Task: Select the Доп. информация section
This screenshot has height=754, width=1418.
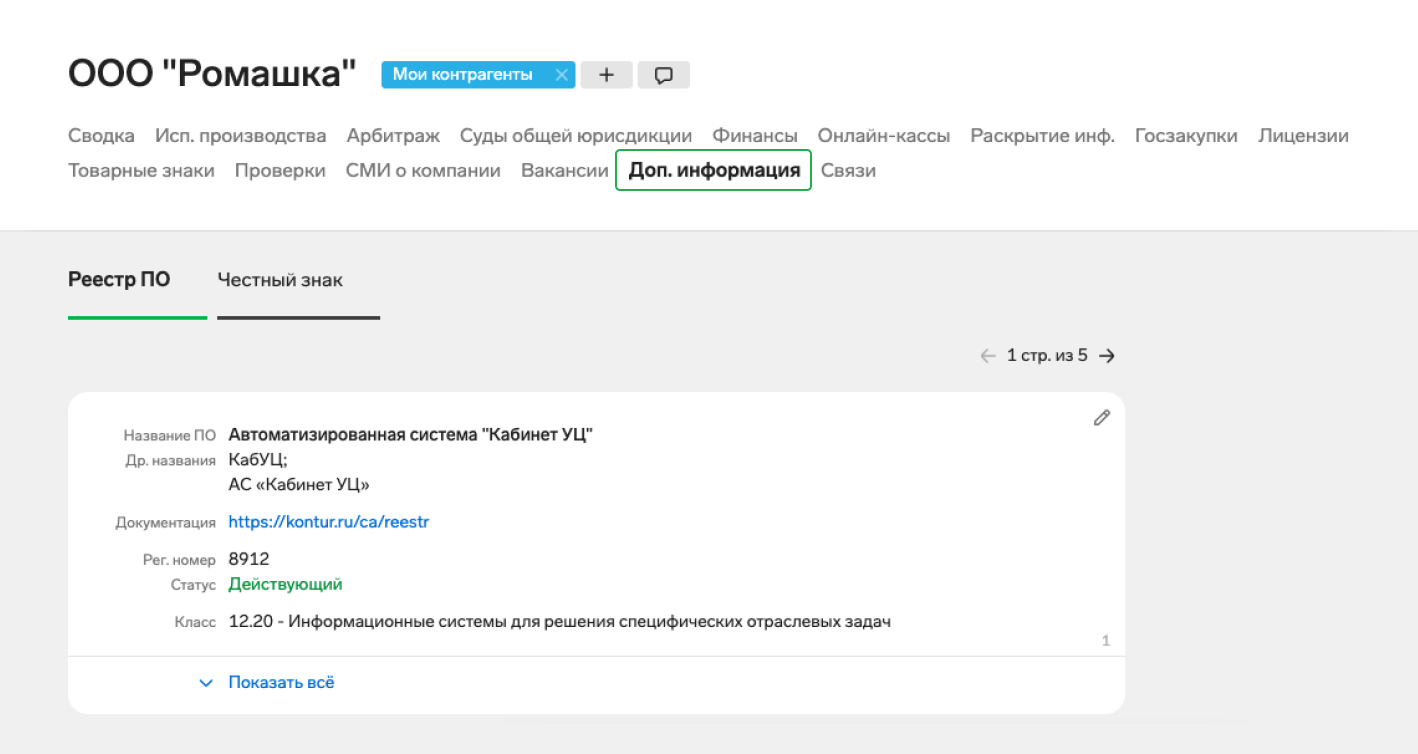Action: click(713, 170)
